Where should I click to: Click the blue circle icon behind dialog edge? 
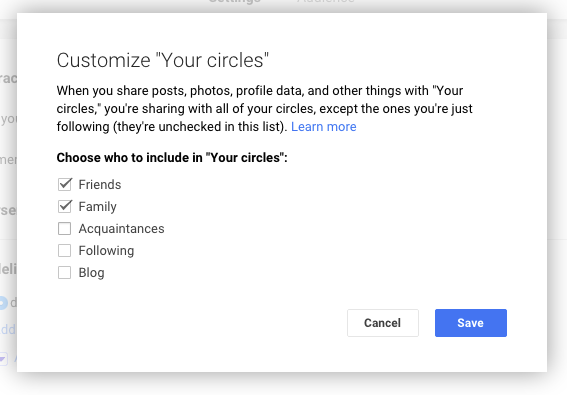point(3,303)
